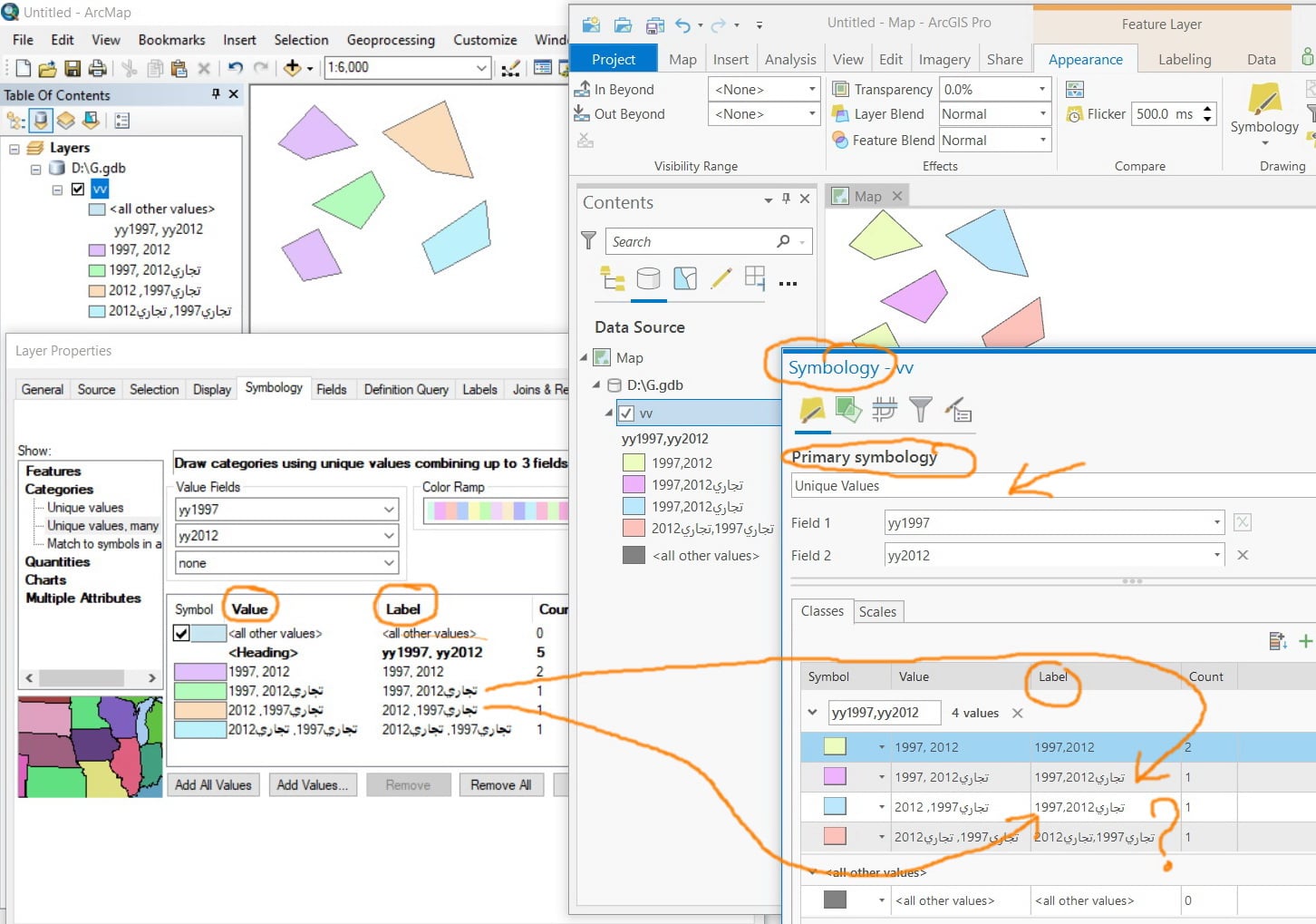
Task: Click the Display filters funnel icon
Action: pos(921,411)
